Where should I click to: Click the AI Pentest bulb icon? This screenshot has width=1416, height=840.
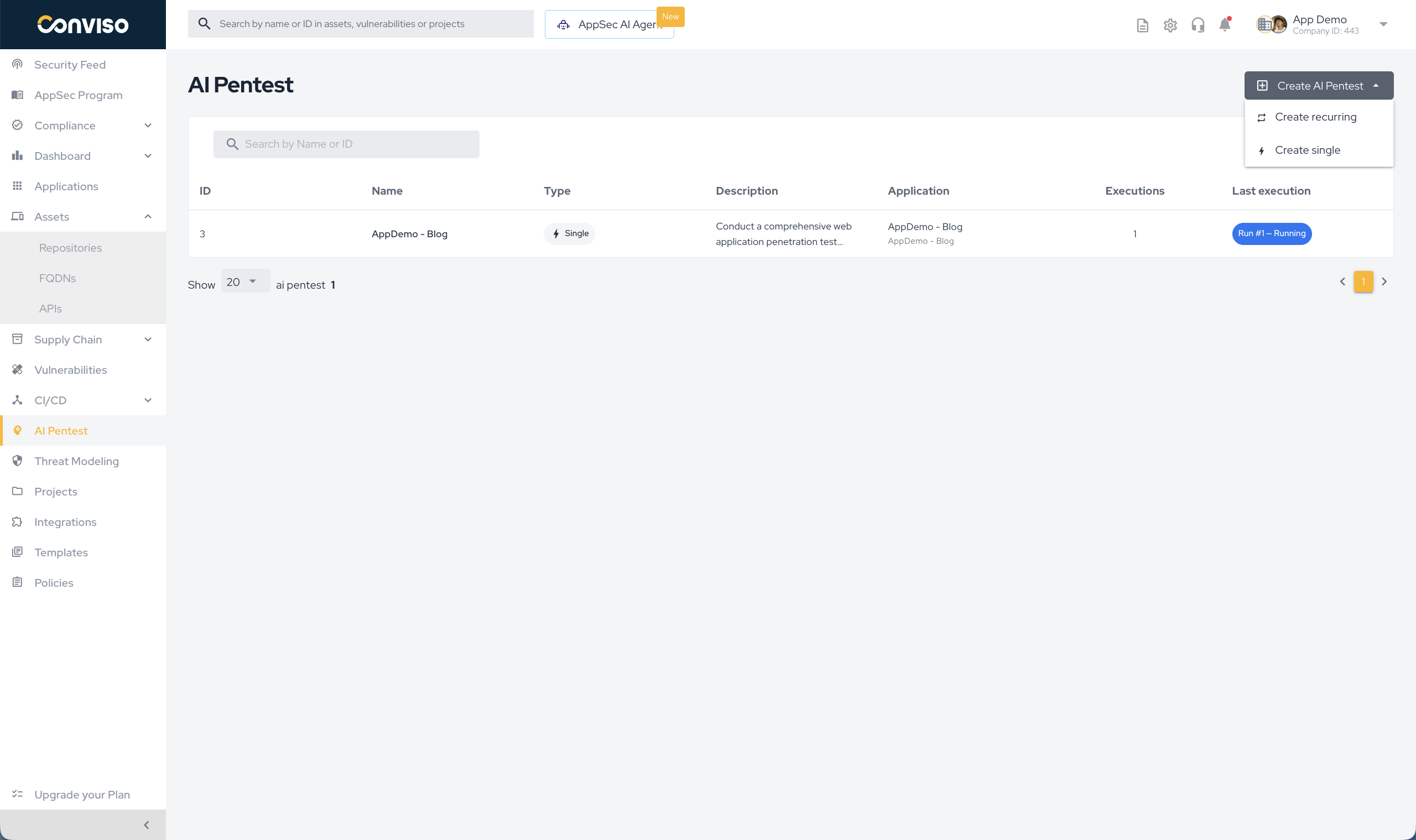[x=18, y=431]
